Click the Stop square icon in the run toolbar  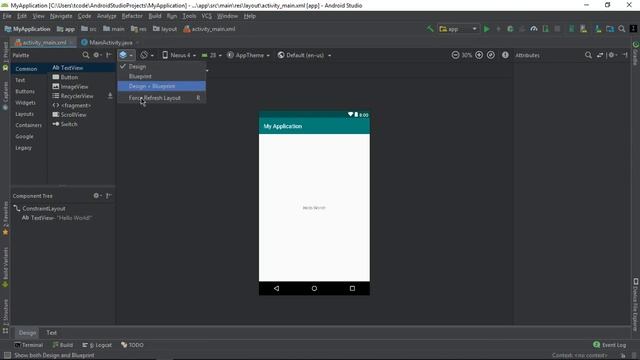(x=557, y=29)
